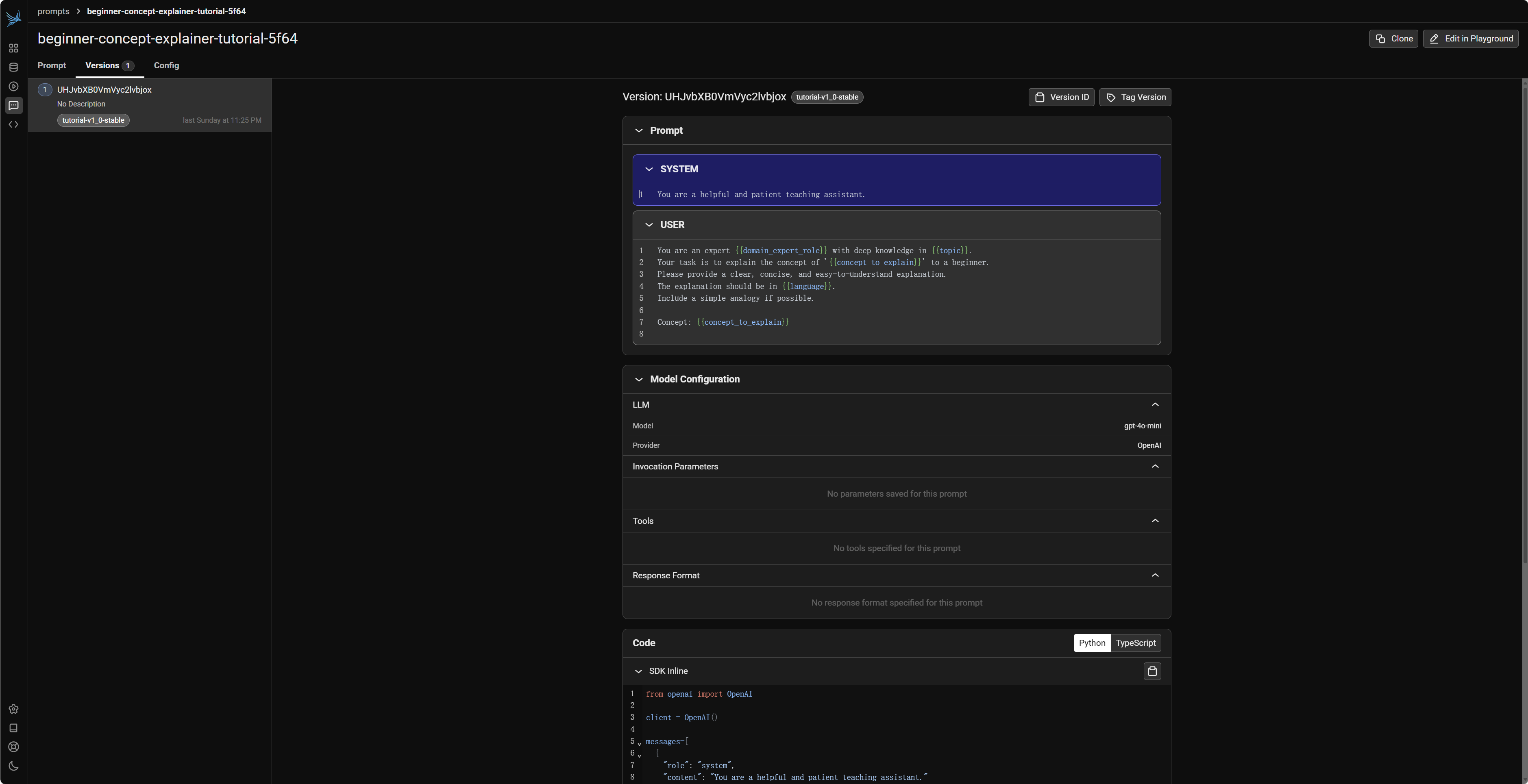Open the Support lifebuoy icon in sidebar
Viewport: 1528px width, 784px height.
tap(14, 747)
